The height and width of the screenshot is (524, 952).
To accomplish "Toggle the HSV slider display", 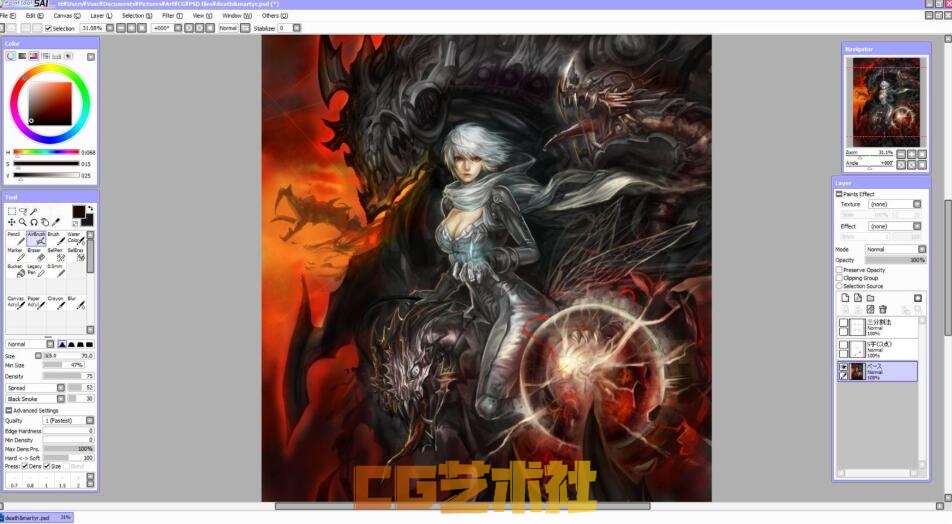I will tap(34, 56).
